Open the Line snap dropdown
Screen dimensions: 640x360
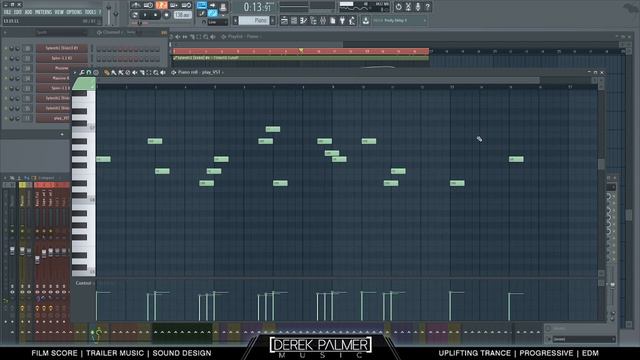click(218, 22)
